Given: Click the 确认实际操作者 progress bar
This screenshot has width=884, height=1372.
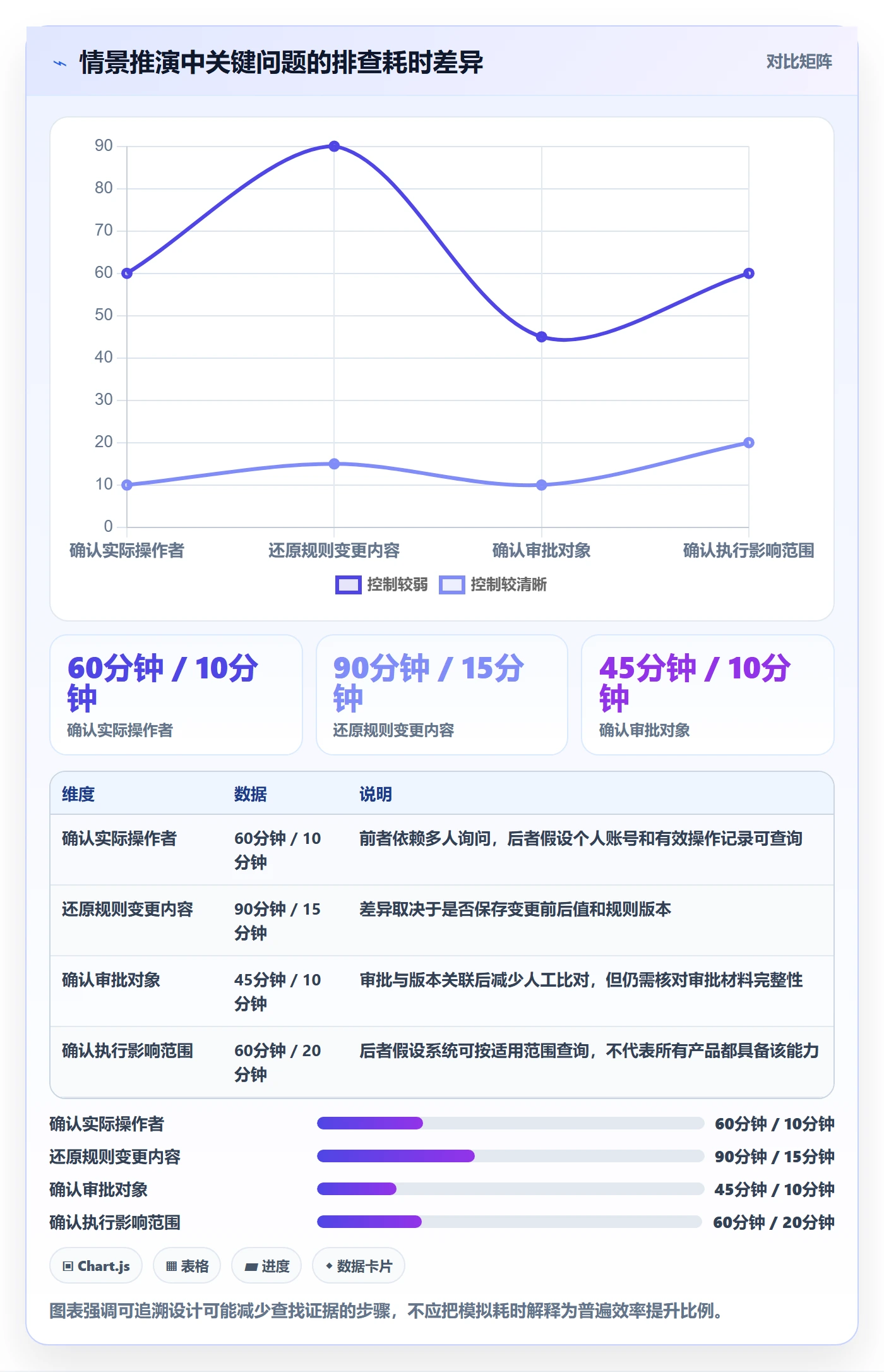Looking at the screenshot, I should [x=510, y=1123].
